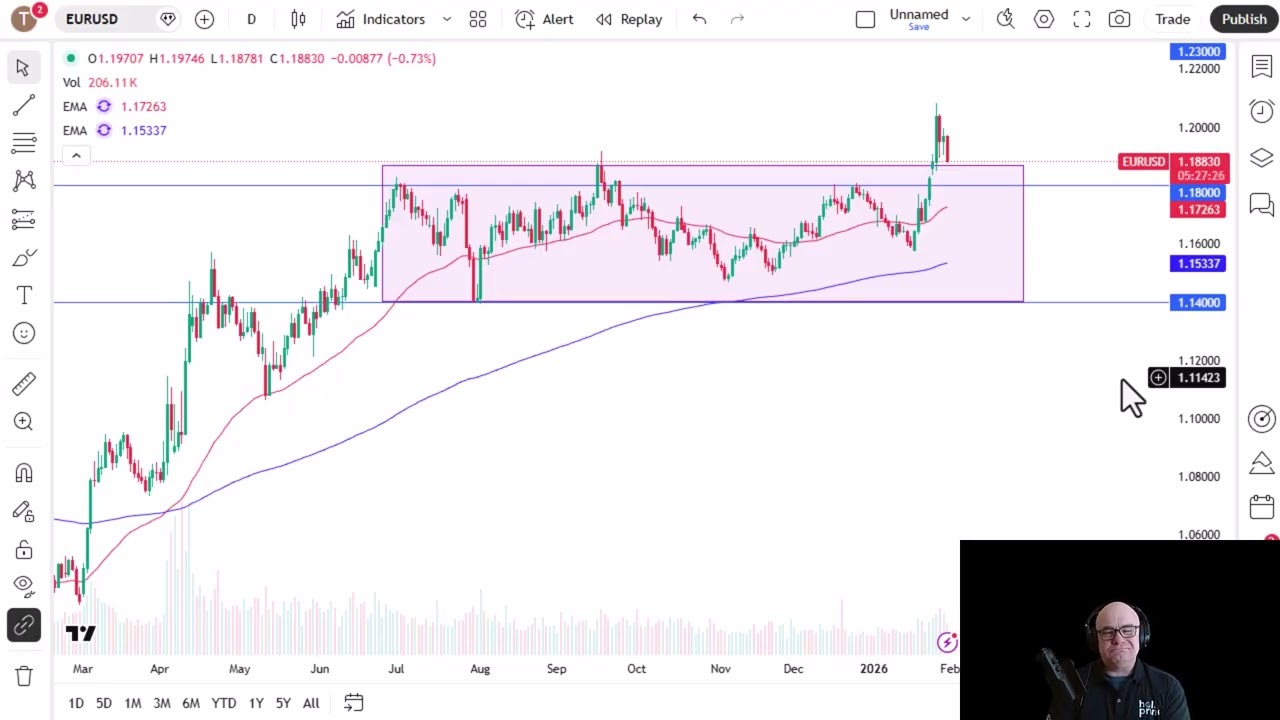The width and height of the screenshot is (1280, 720).
Task: Undo the last chart action
Action: [x=699, y=19]
